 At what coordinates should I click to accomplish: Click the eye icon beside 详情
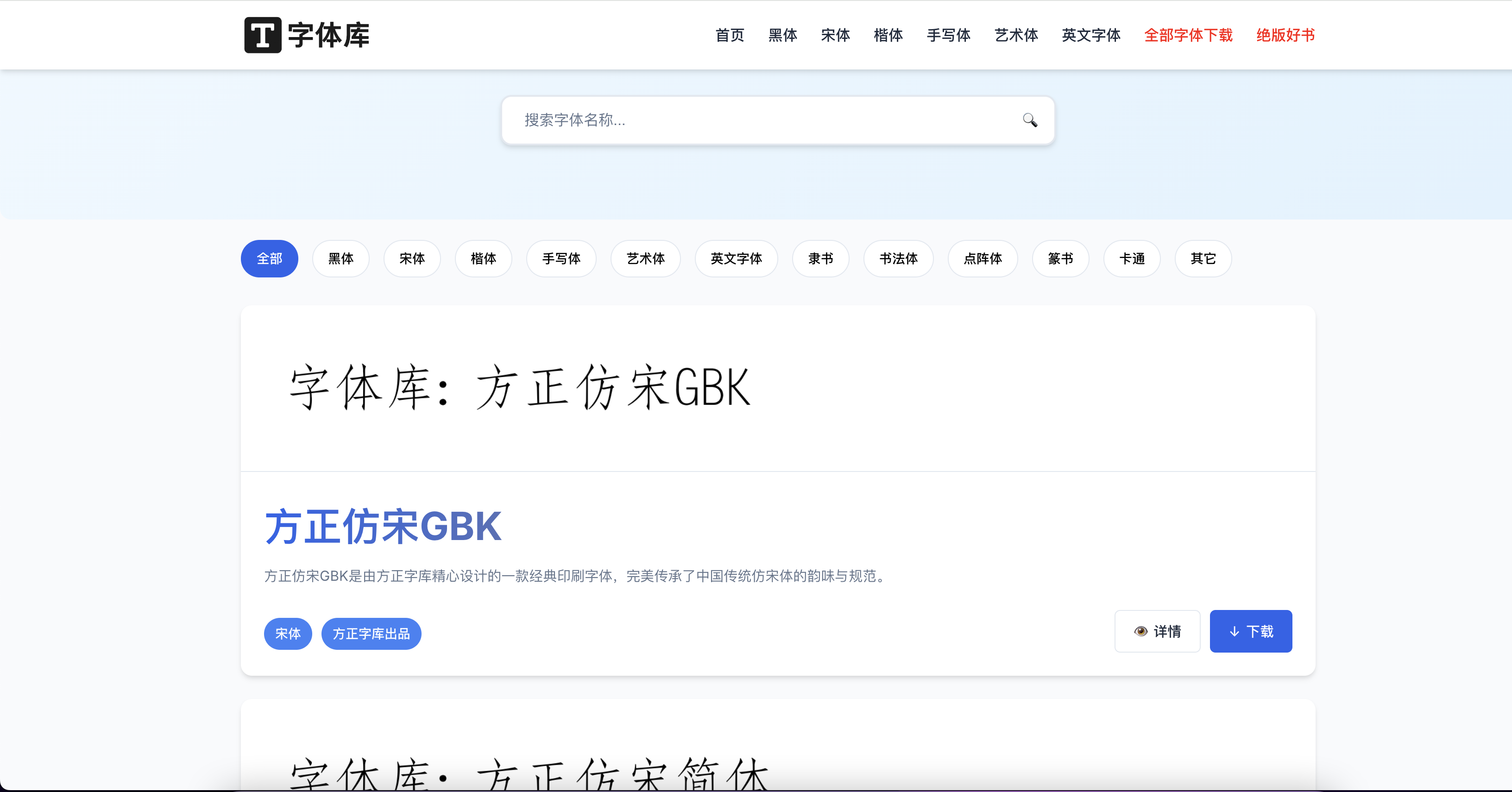(x=1141, y=631)
